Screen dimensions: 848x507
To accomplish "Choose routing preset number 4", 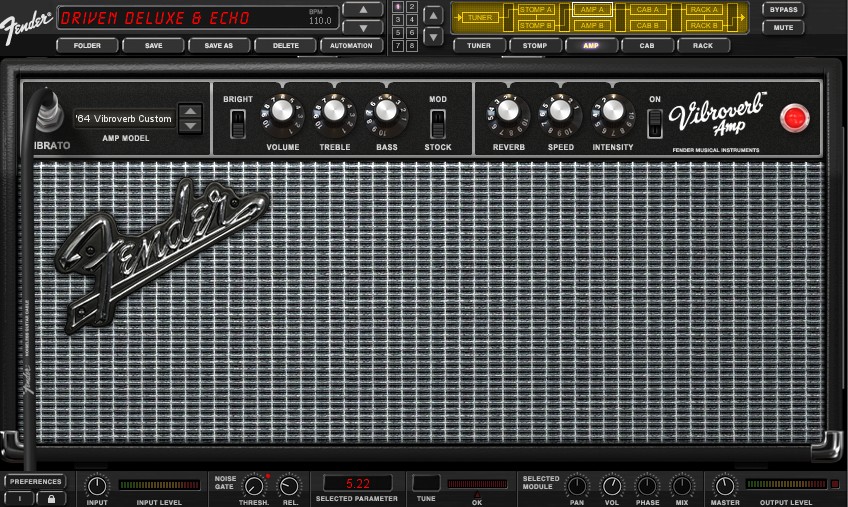I will [x=412, y=20].
